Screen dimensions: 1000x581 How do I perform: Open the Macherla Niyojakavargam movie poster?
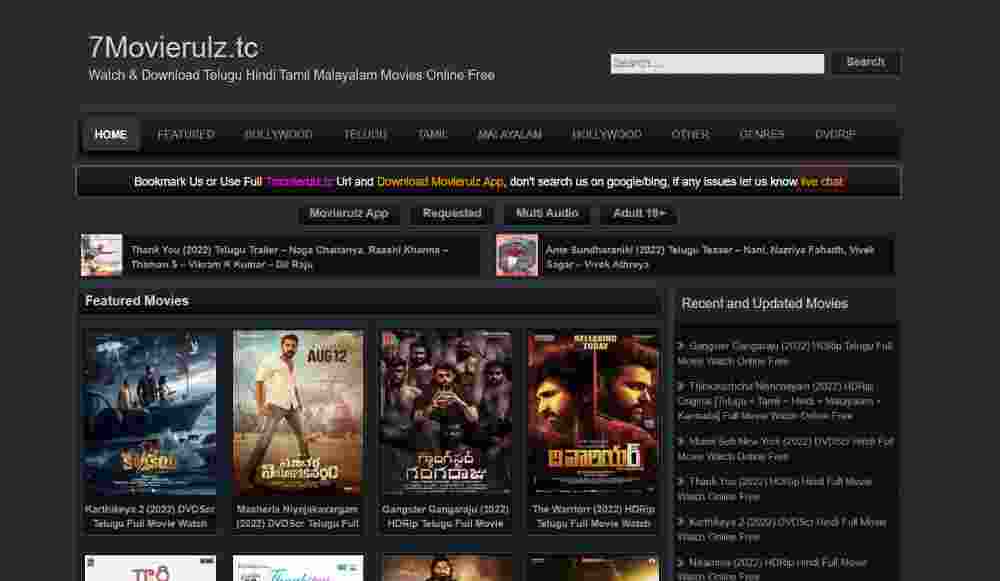pos(298,412)
